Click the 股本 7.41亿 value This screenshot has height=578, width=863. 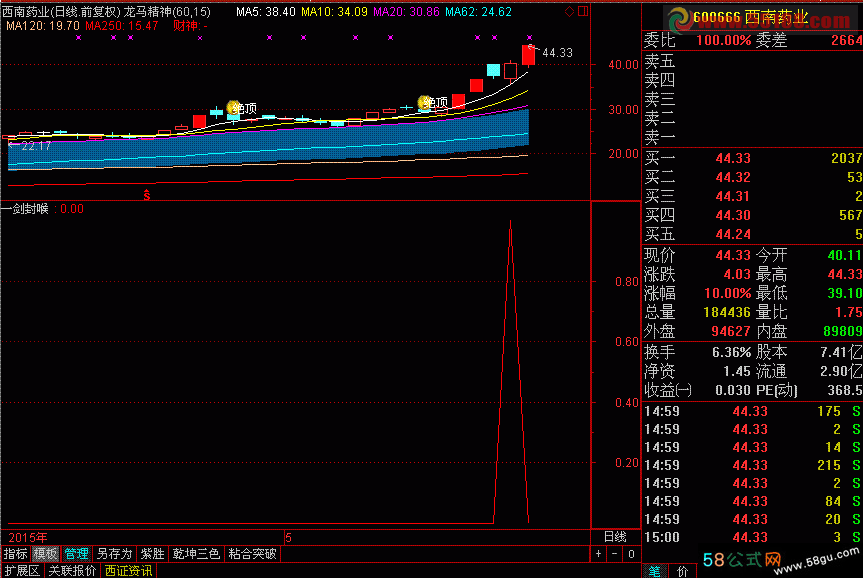click(x=841, y=352)
